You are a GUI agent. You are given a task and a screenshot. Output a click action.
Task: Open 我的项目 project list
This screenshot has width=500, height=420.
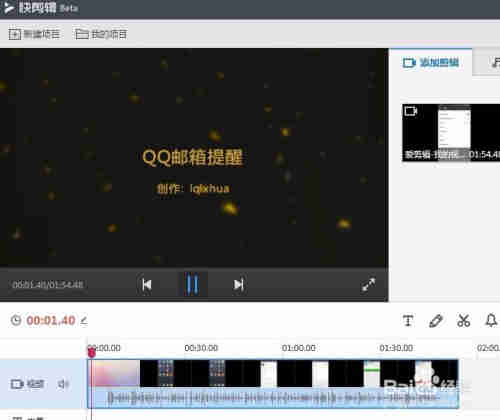point(101,34)
